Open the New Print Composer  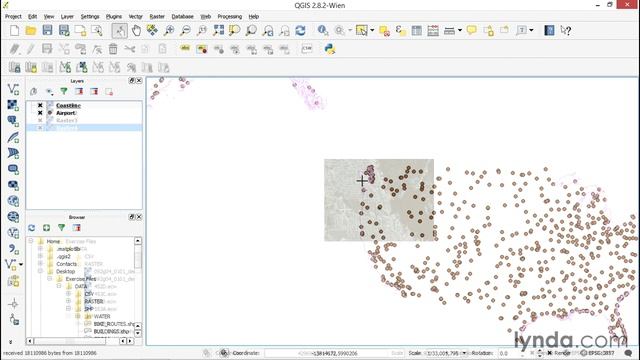[80, 30]
